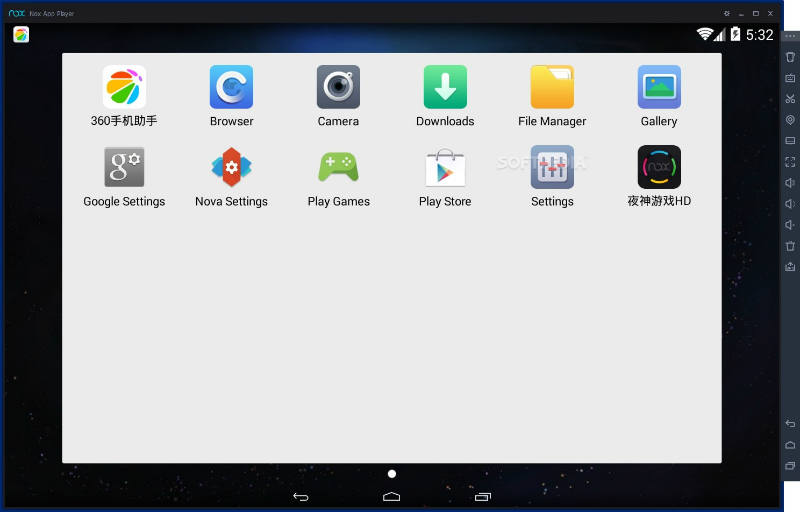The width and height of the screenshot is (800, 512).
Task: Expand the sidebar three-dots menu
Action: [x=790, y=36]
